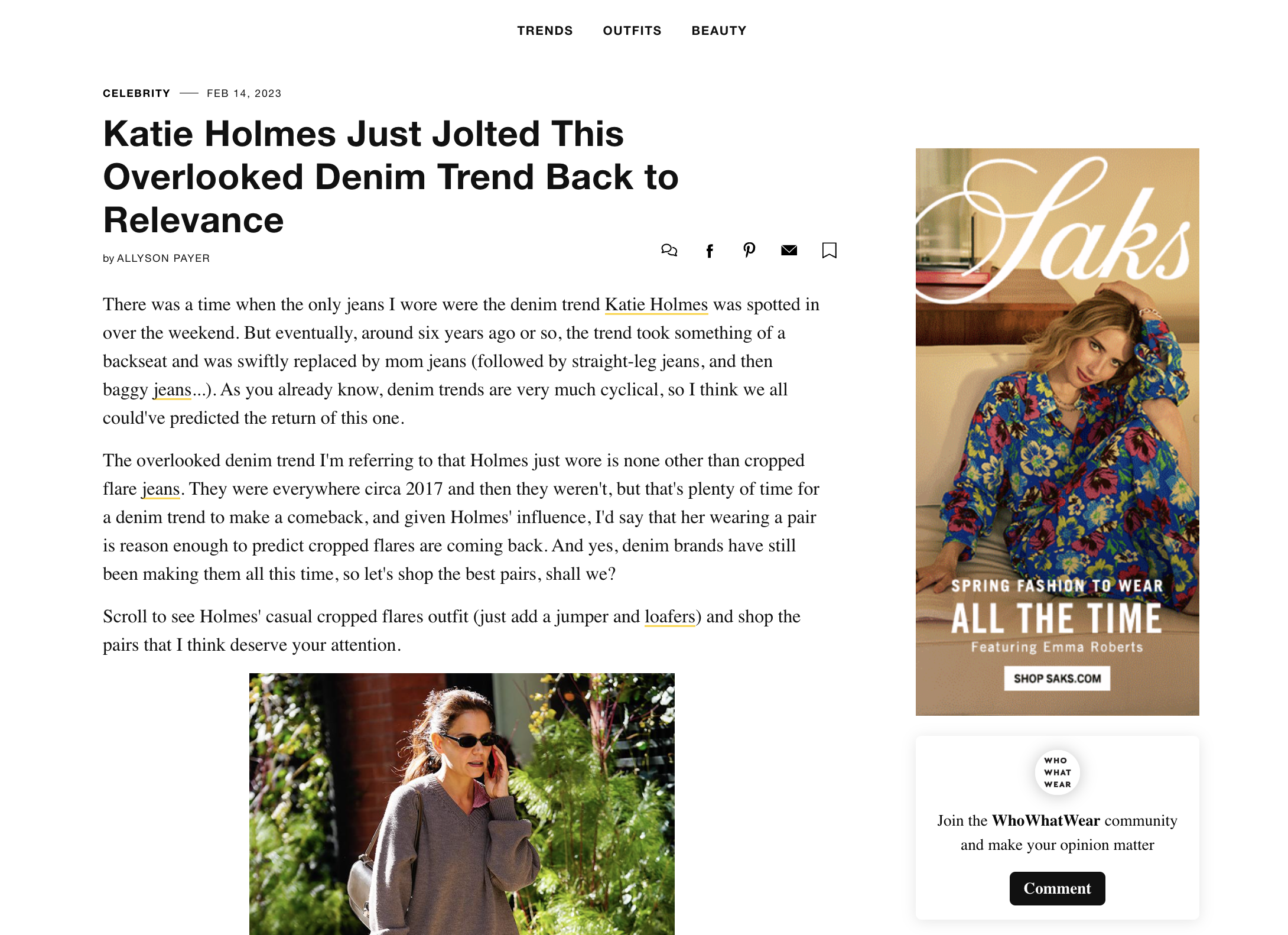Open the Outfits menu
The height and width of the screenshot is (935, 1288).
click(632, 31)
